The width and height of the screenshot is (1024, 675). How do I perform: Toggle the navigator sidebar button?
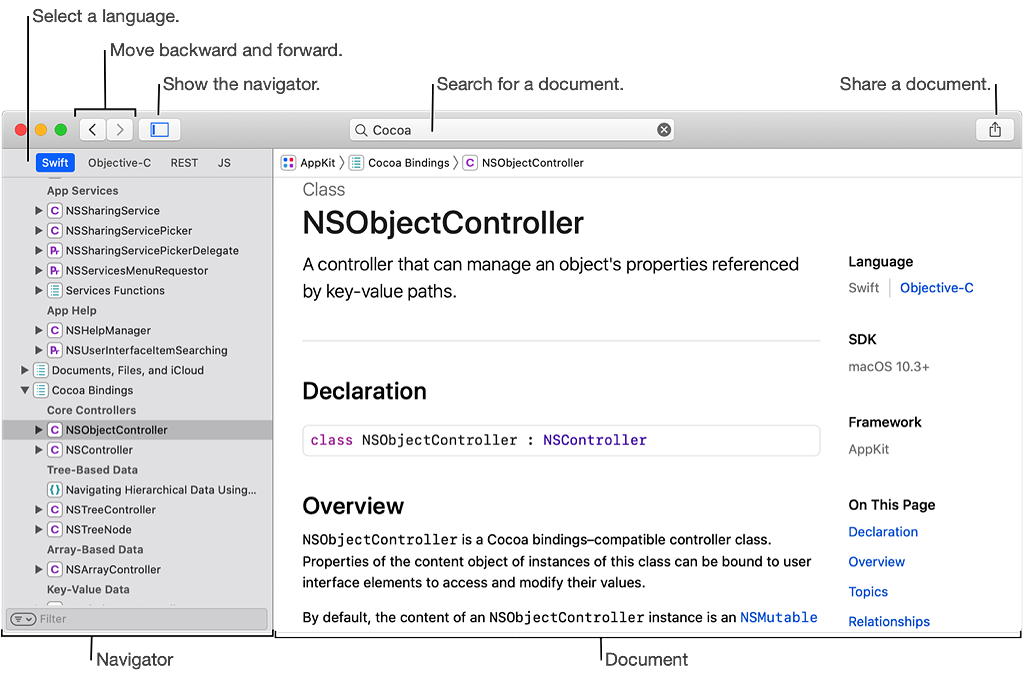(159, 130)
